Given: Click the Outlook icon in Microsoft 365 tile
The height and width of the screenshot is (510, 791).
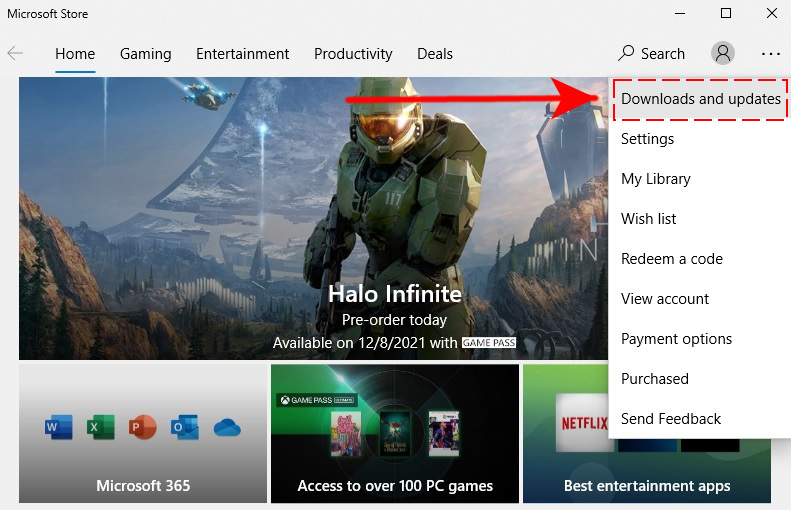Looking at the screenshot, I should 184,427.
